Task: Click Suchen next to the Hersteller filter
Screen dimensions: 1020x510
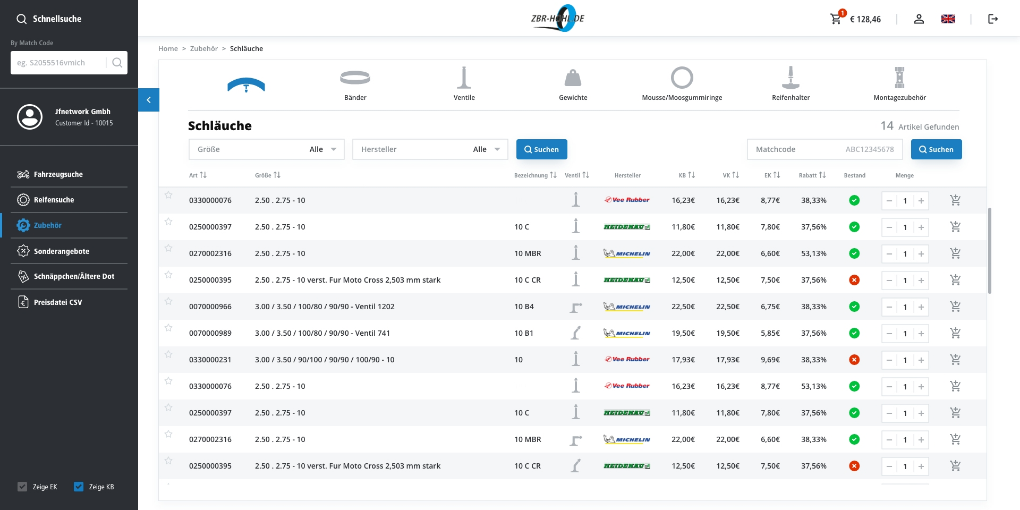Action: (x=541, y=149)
